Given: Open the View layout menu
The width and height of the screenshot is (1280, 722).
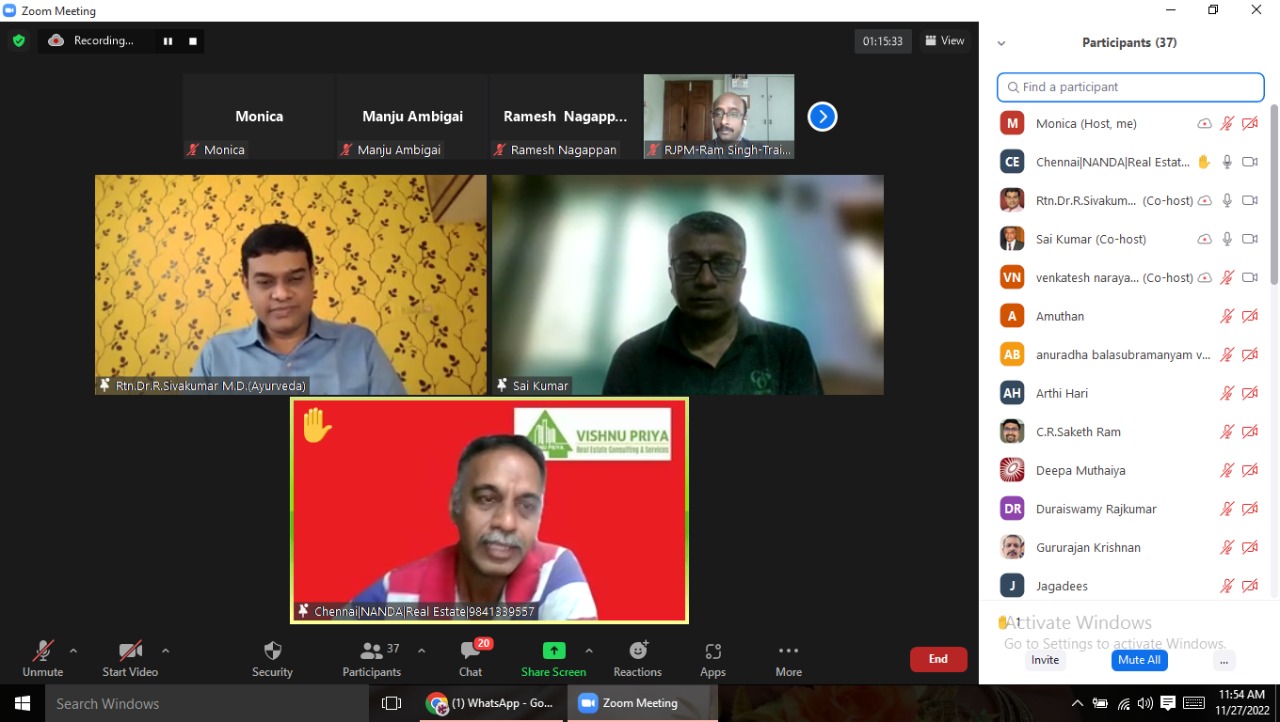Looking at the screenshot, I should click(x=944, y=41).
